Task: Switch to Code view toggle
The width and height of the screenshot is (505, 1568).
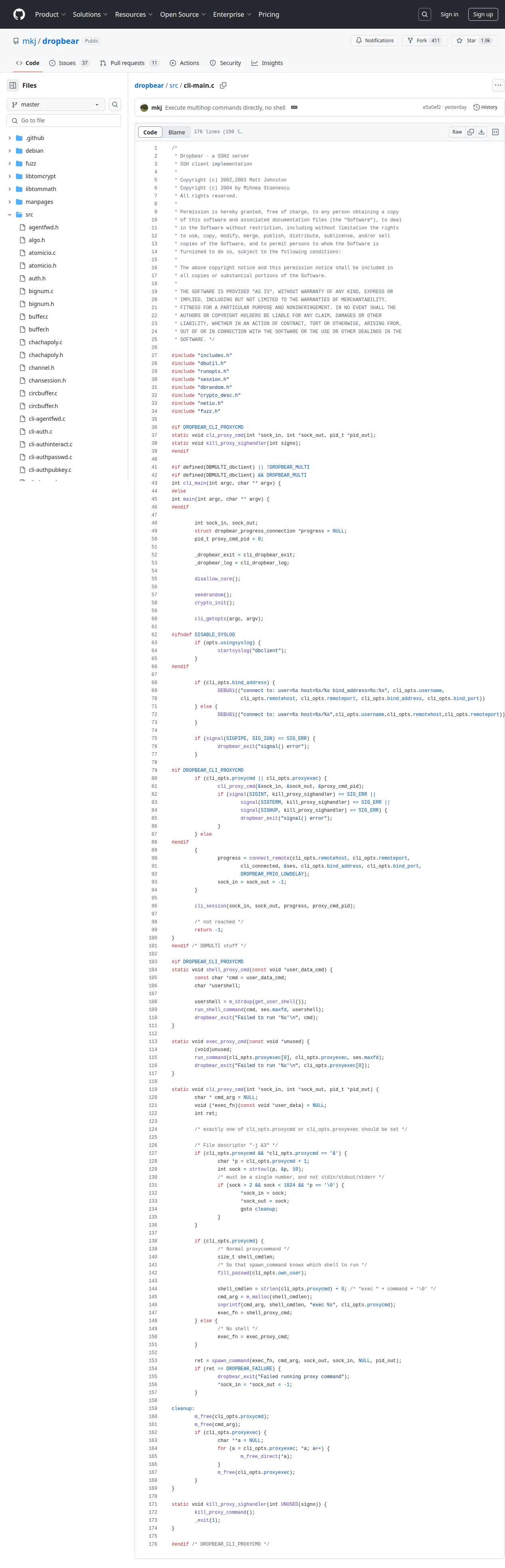Action: click(151, 132)
